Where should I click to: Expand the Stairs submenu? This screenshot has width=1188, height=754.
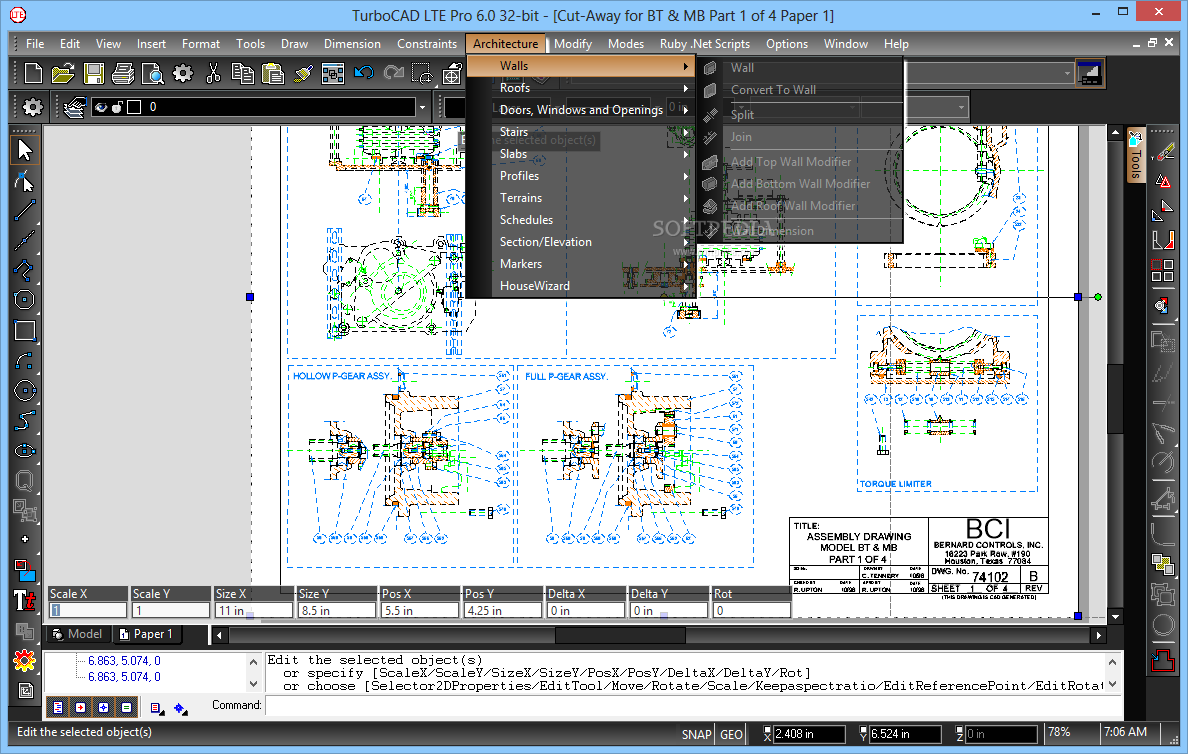[x=582, y=132]
